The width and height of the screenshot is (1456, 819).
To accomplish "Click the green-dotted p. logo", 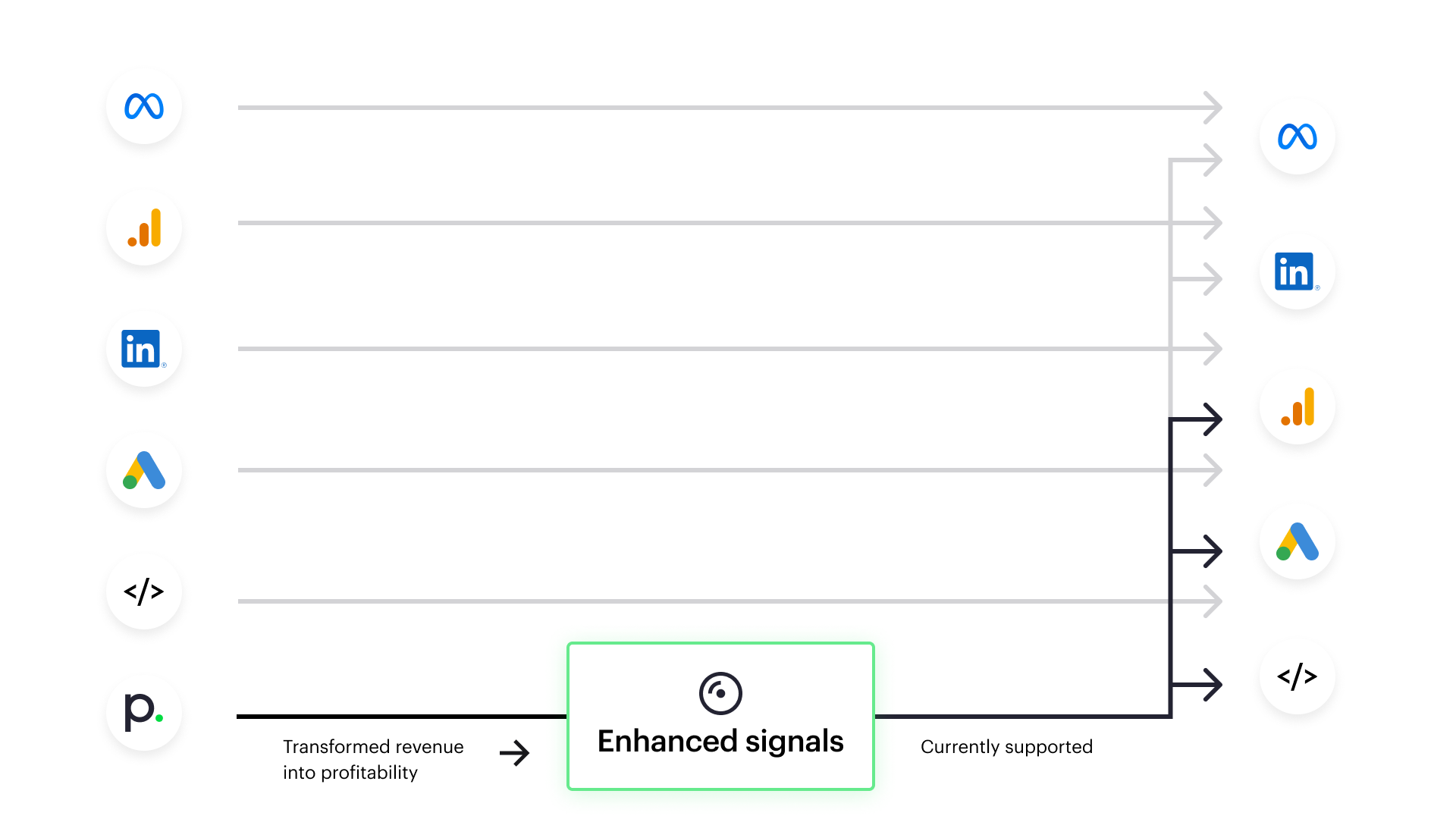I will (x=144, y=713).
